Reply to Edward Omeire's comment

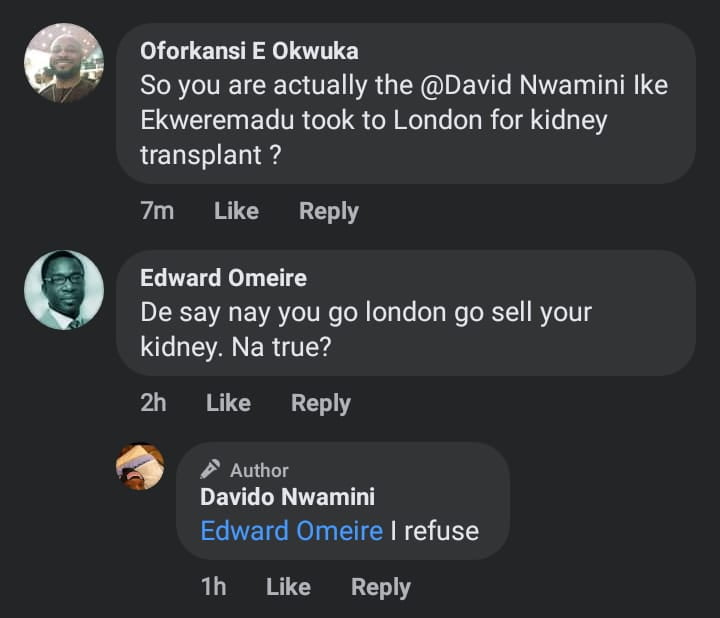pyautogui.click(x=321, y=403)
